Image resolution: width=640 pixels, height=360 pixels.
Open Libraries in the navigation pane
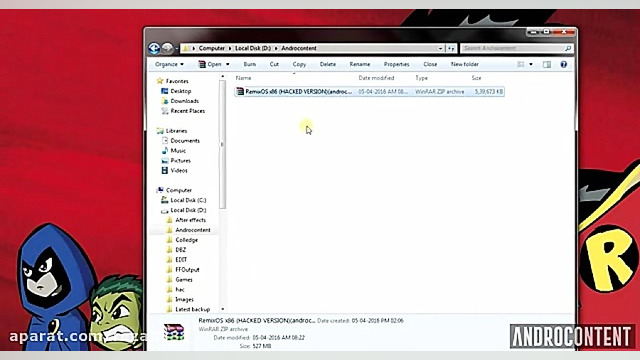[176, 131]
